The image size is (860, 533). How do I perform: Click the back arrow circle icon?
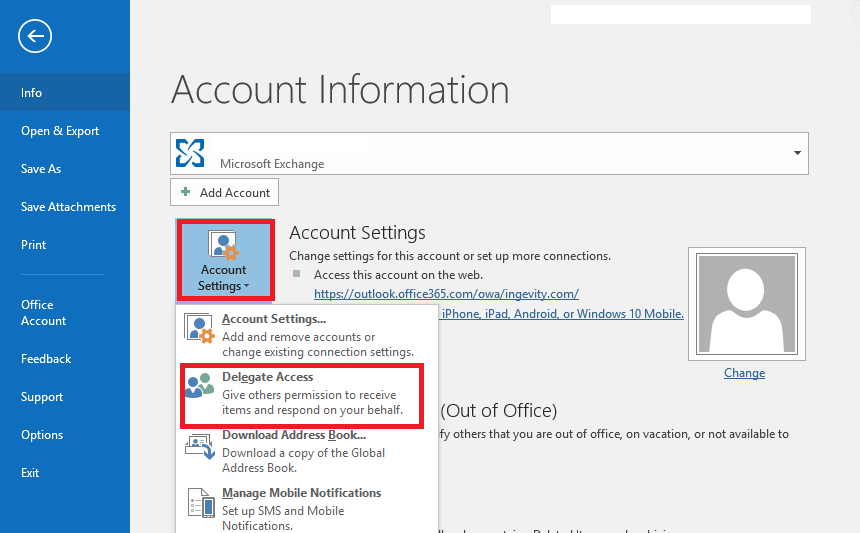35,36
